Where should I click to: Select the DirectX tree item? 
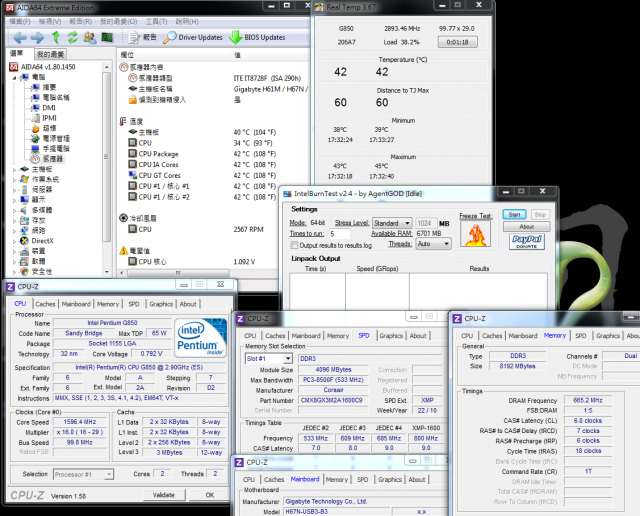37,241
